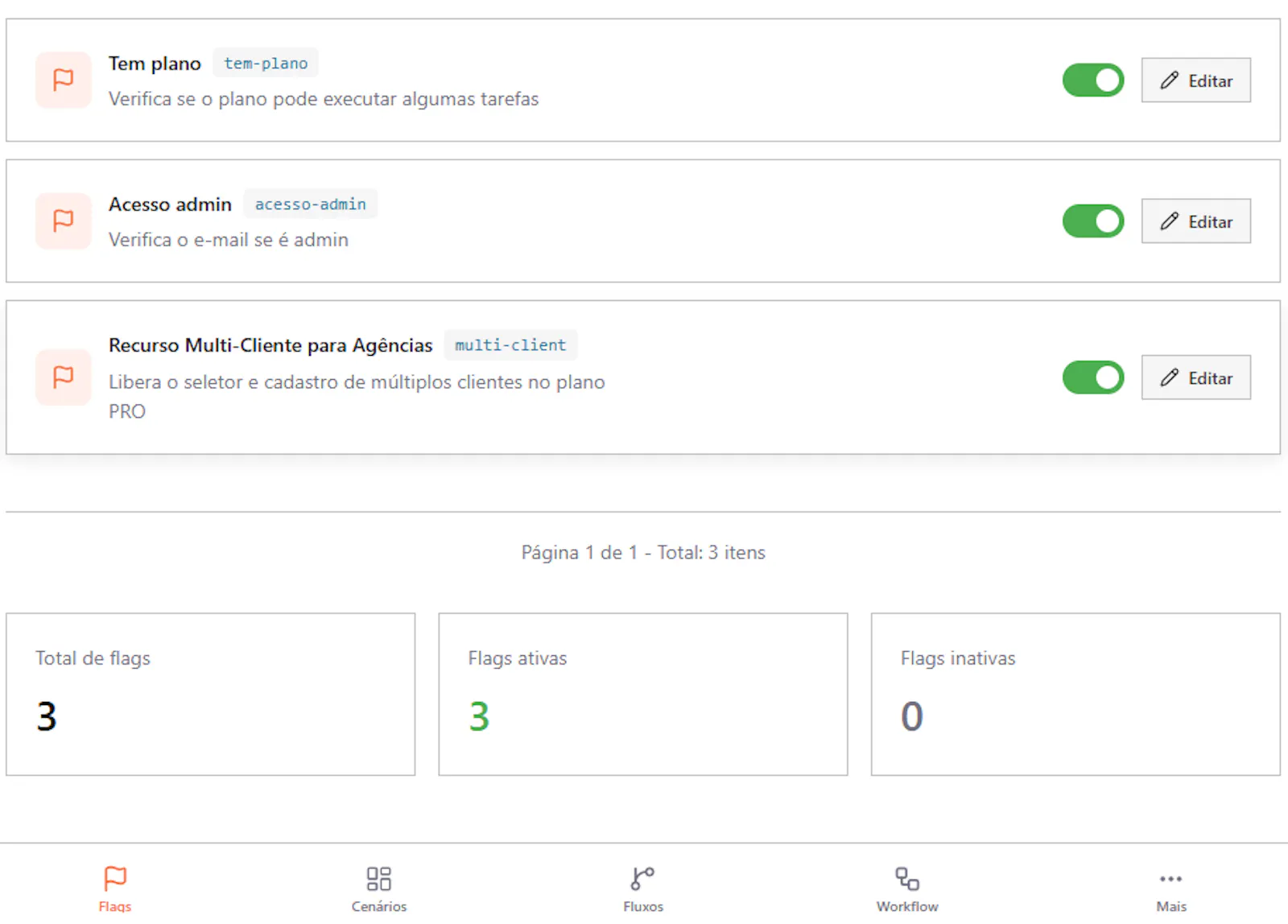Open the Flags tab in bottom navigation

click(115, 889)
